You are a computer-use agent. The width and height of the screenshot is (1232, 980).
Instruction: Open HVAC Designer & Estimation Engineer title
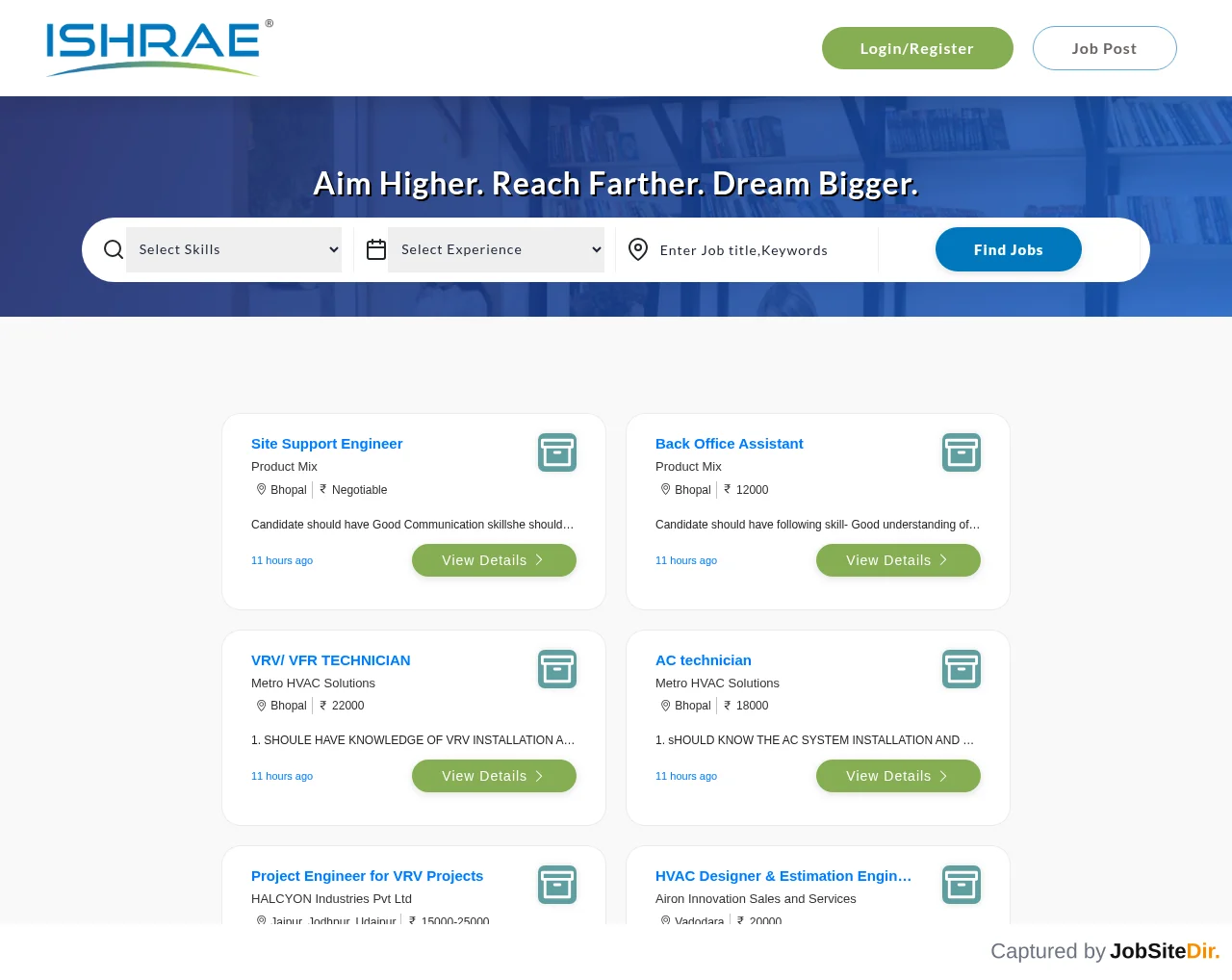783,876
